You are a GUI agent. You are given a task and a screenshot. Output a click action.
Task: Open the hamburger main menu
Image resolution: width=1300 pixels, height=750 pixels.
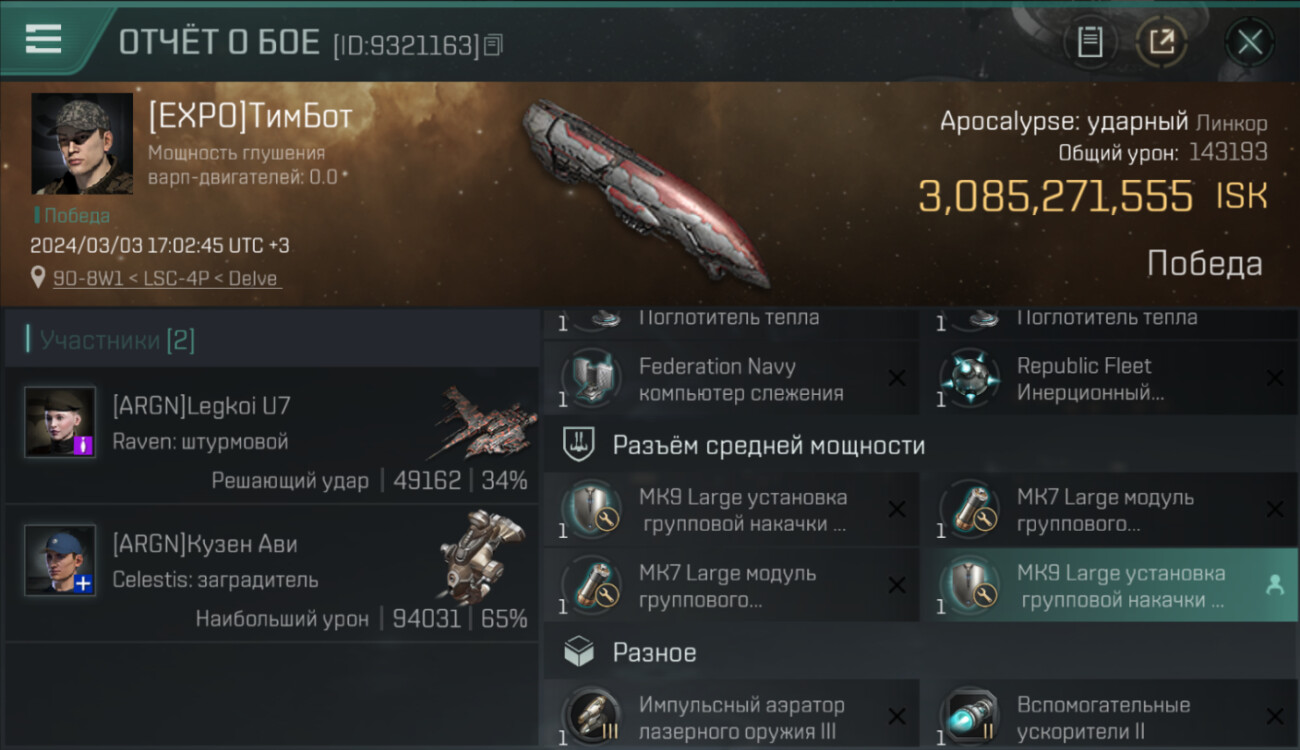(x=43, y=40)
